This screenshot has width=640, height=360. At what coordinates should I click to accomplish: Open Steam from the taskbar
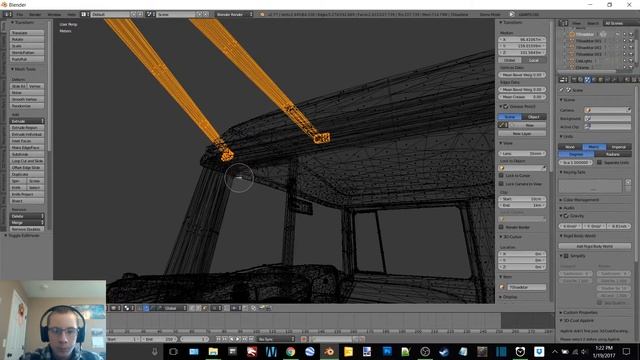[x=444, y=351]
